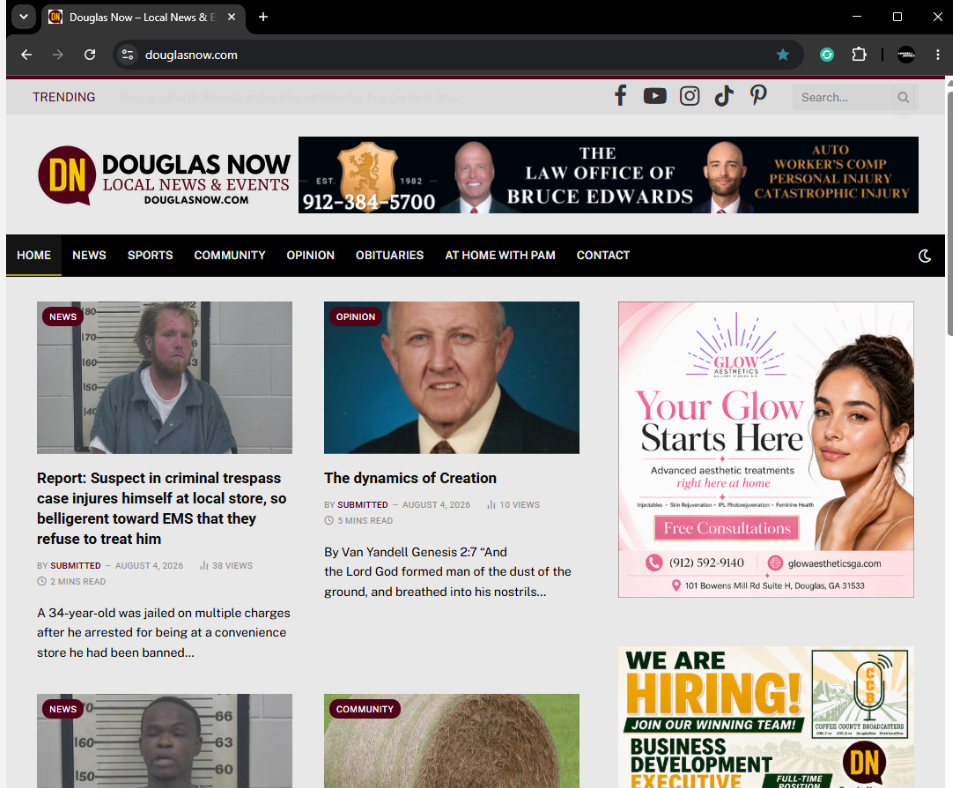Open the trespass suspect mugshot thumbnail

click(x=164, y=377)
